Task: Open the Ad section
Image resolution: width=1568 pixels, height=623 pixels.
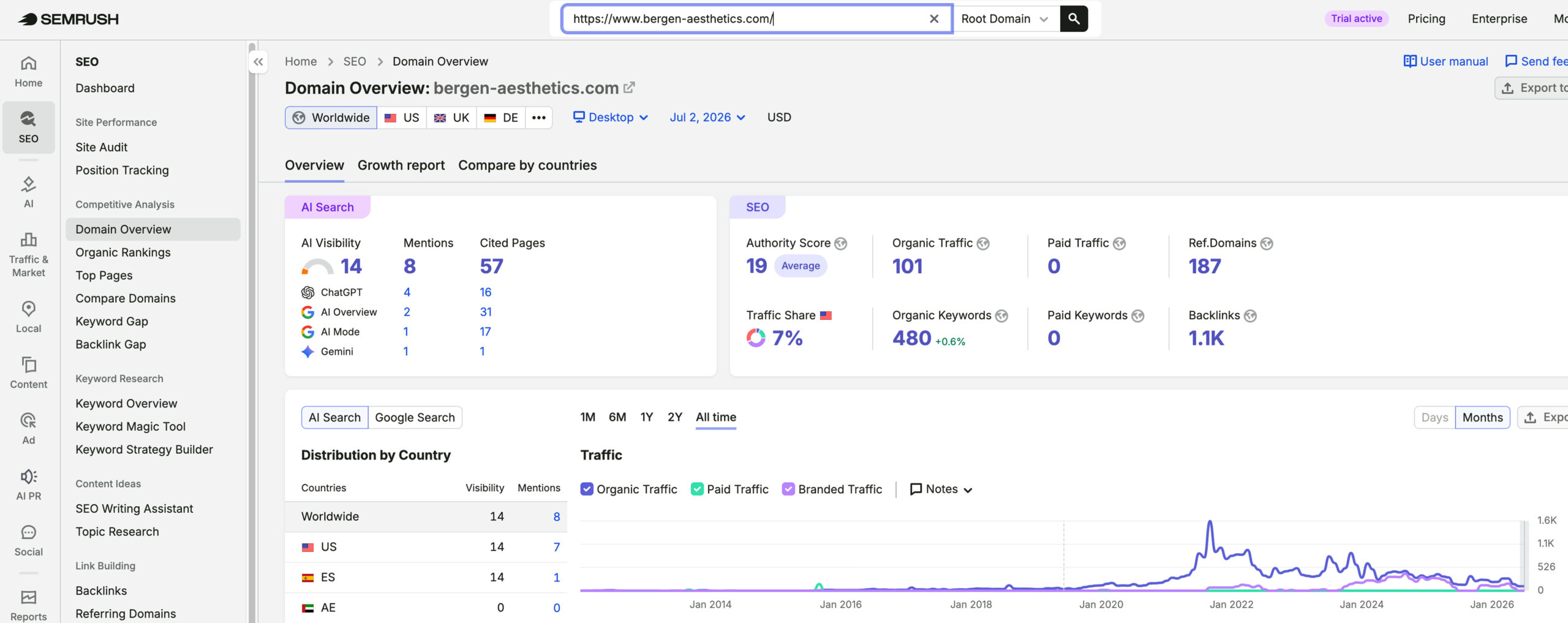Action: tap(28, 429)
